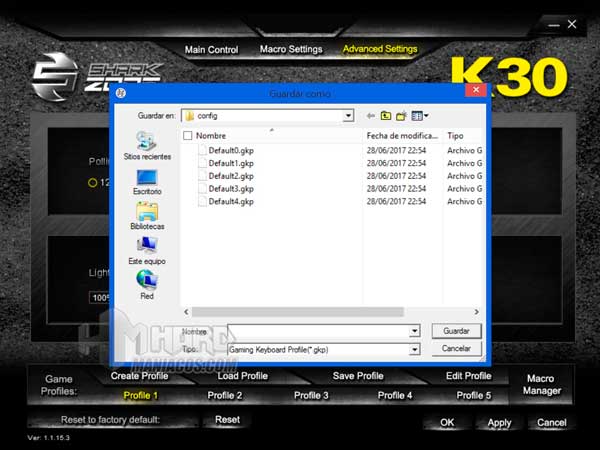Screen dimensions: 600x450
Task: Click Load Profile
Action: point(243,376)
